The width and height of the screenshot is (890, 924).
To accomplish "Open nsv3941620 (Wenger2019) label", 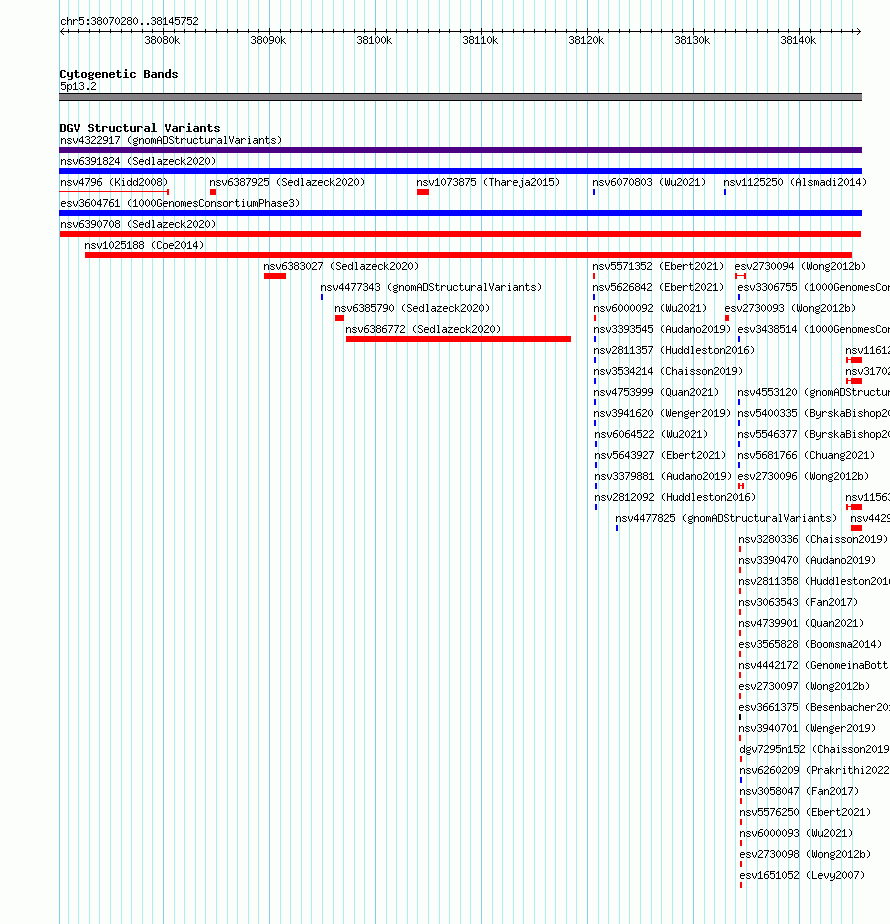I will (x=662, y=413).
